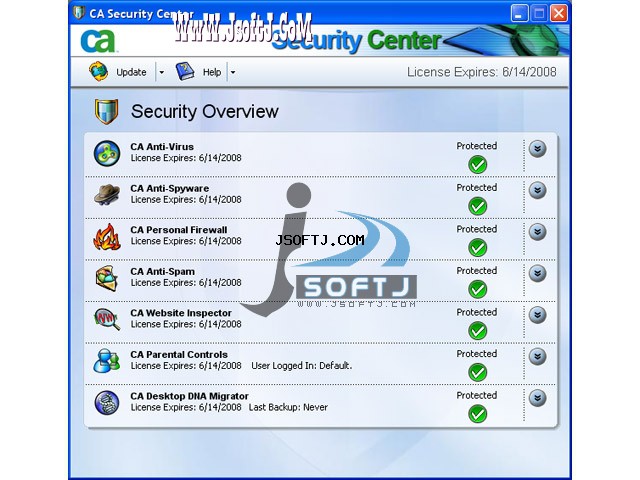This screenshot has height=480, width=640.
Task: Click the Help toolbar label
Action: click(x=212, y=72)
